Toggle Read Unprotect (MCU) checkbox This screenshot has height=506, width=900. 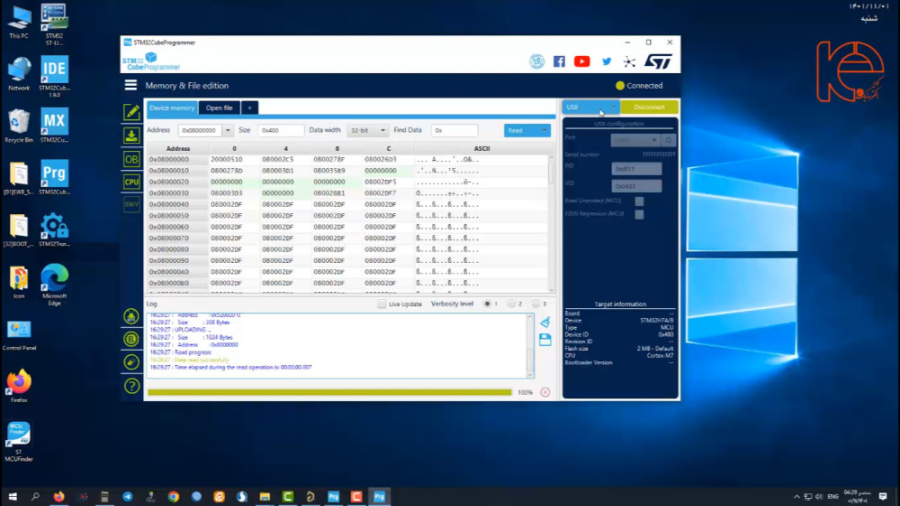click(639, 201)
